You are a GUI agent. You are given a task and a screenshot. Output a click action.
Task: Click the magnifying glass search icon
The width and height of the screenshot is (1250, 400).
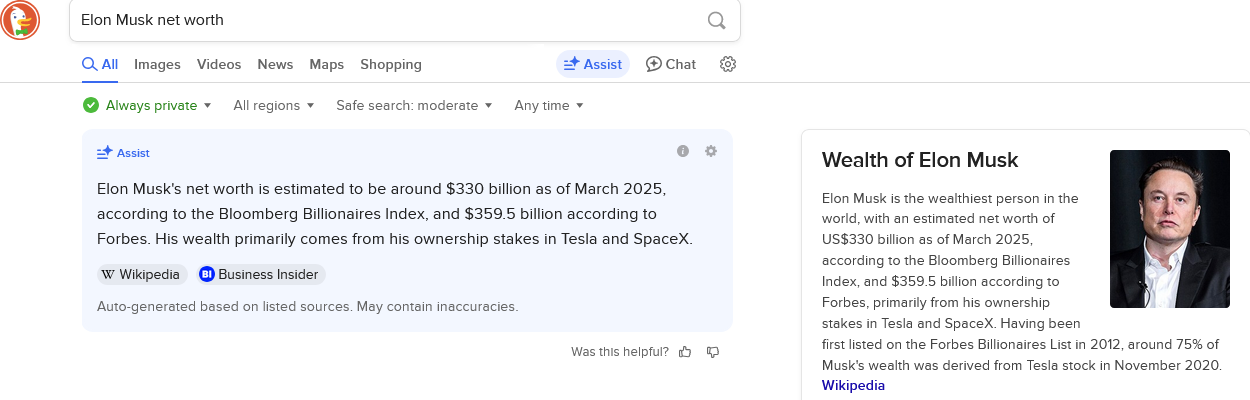[x=716, y=20]
